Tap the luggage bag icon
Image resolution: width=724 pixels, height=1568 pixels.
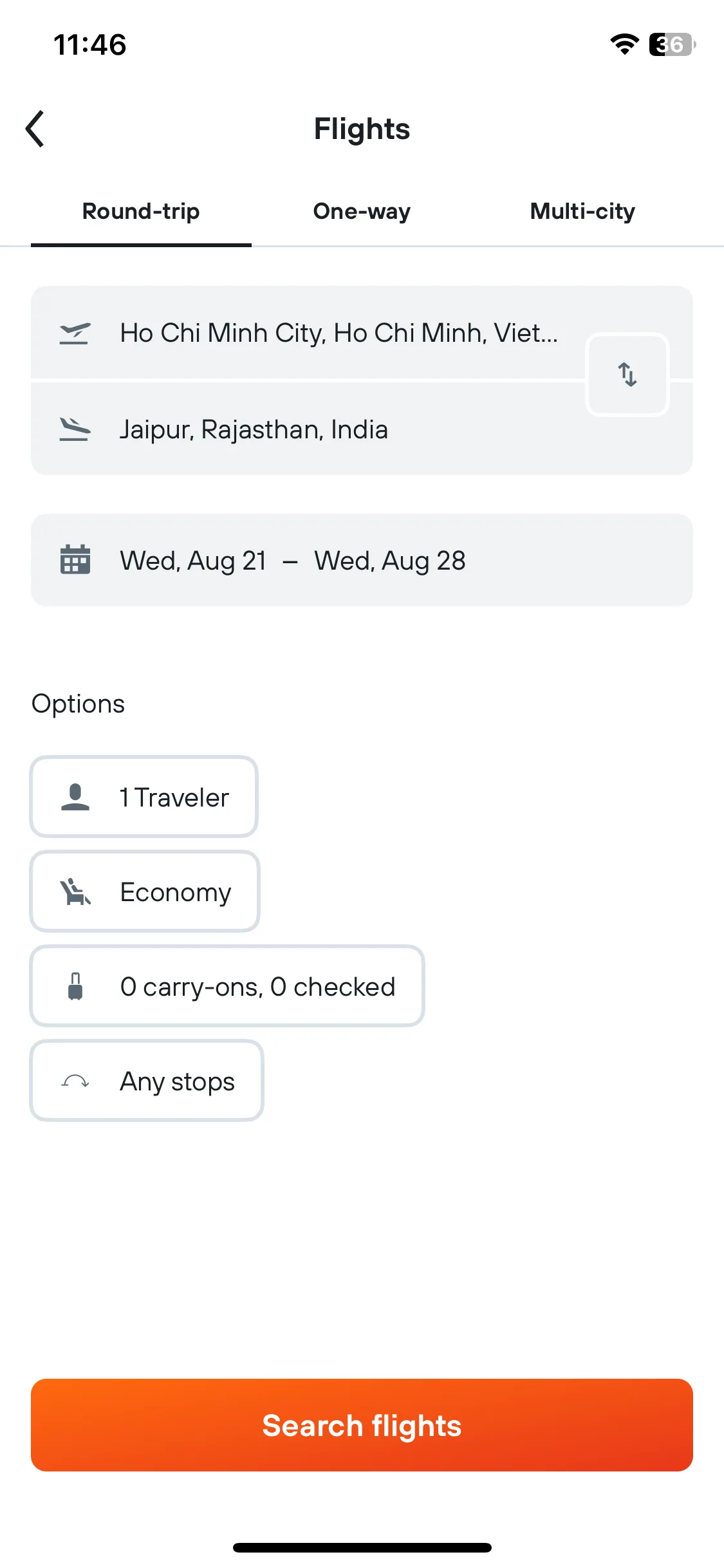point(75,986)
